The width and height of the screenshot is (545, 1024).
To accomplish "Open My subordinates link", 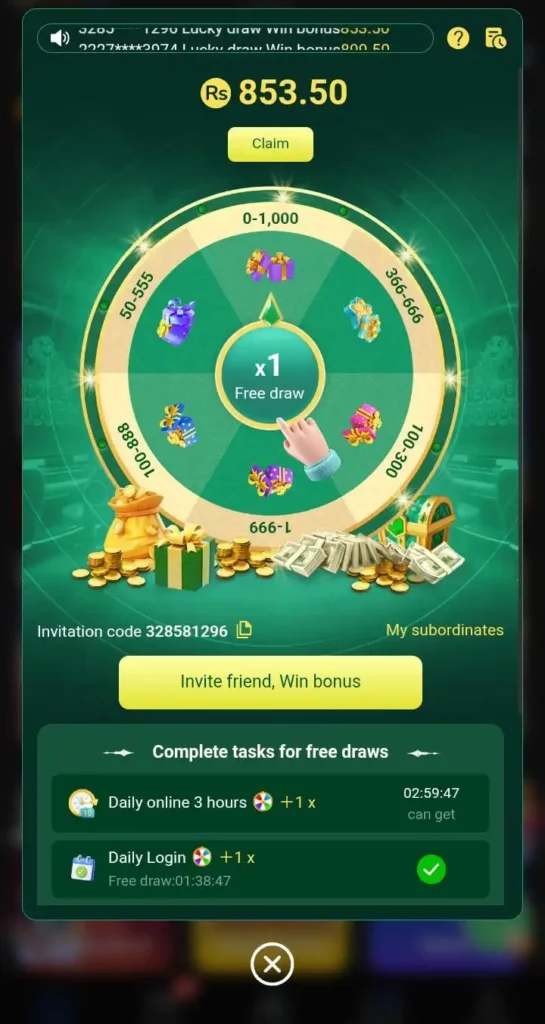I will tap(444, 630).
